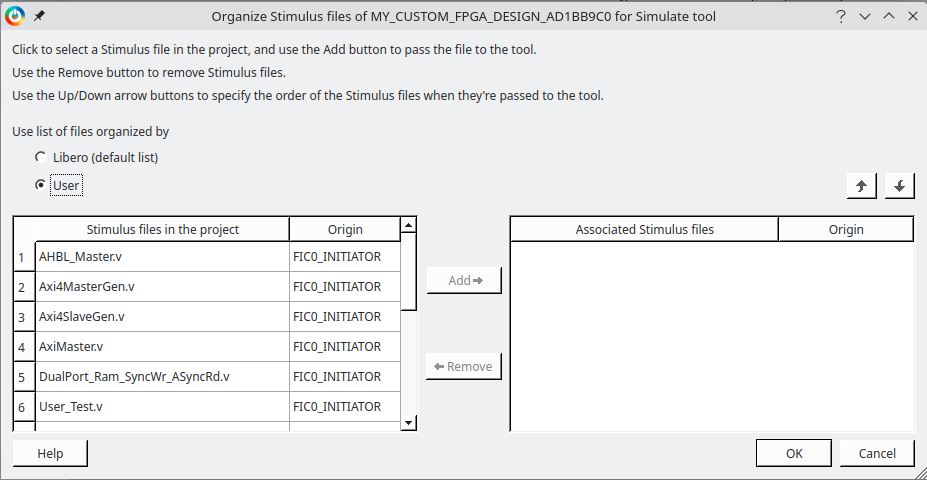927x480 pixels.
Task: Click the title bar help question mark
Action: click(841, 16)
